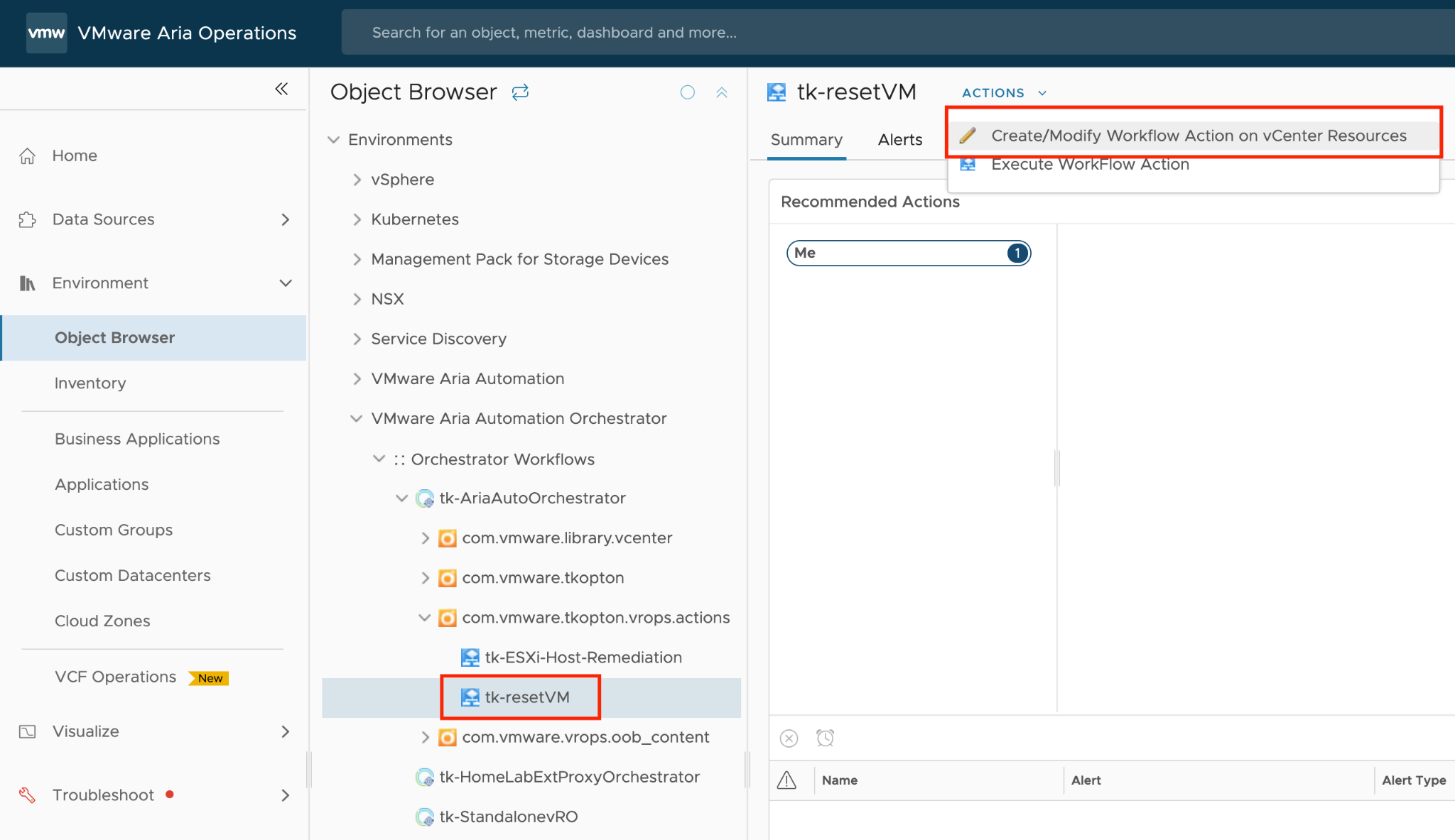Screen dimensions: 1455x840
Task: Expand the NSX tree node
Action: coord(357,299)
